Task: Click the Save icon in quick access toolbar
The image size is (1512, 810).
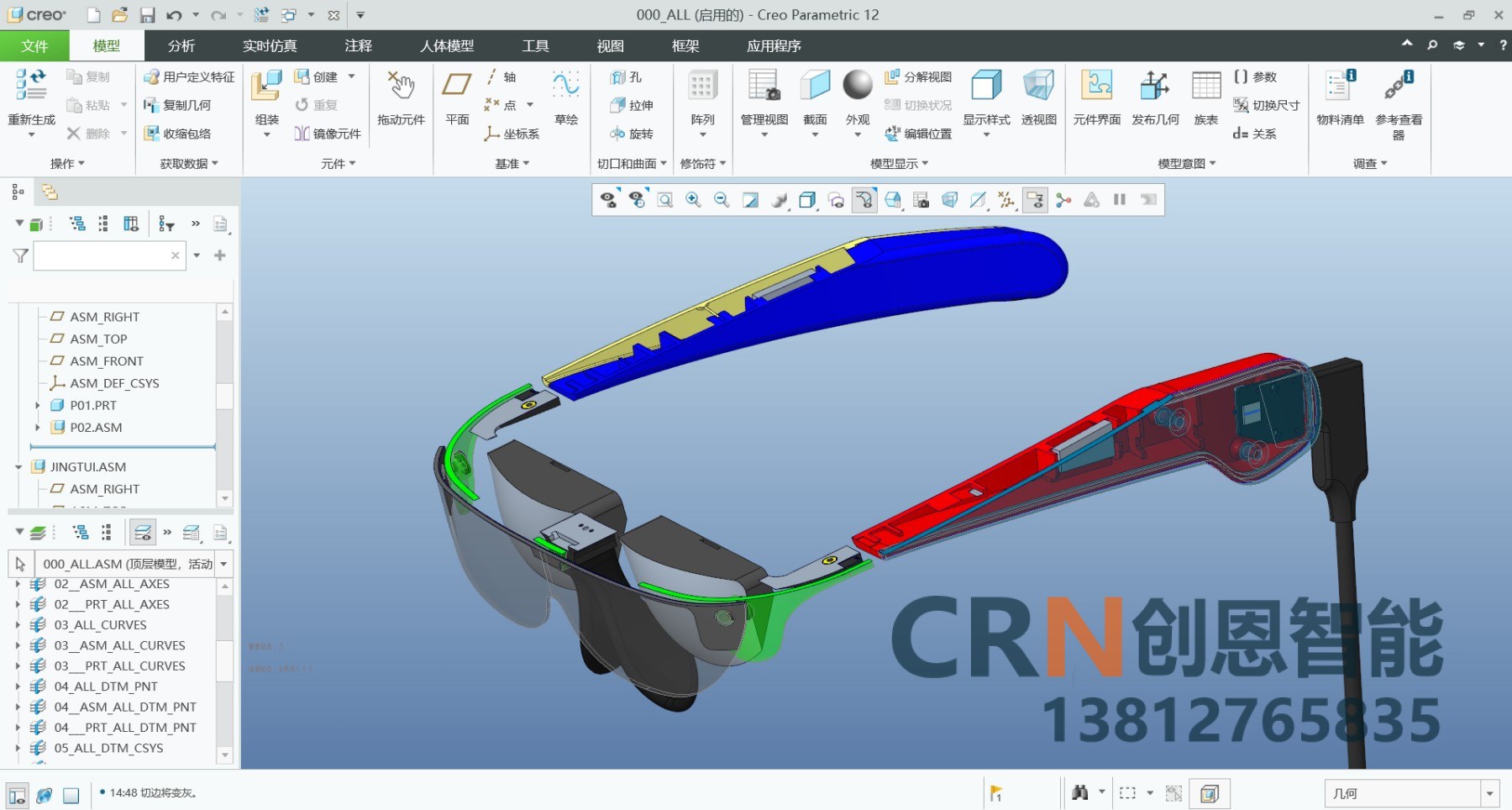Action: click(x=147, y=15)
